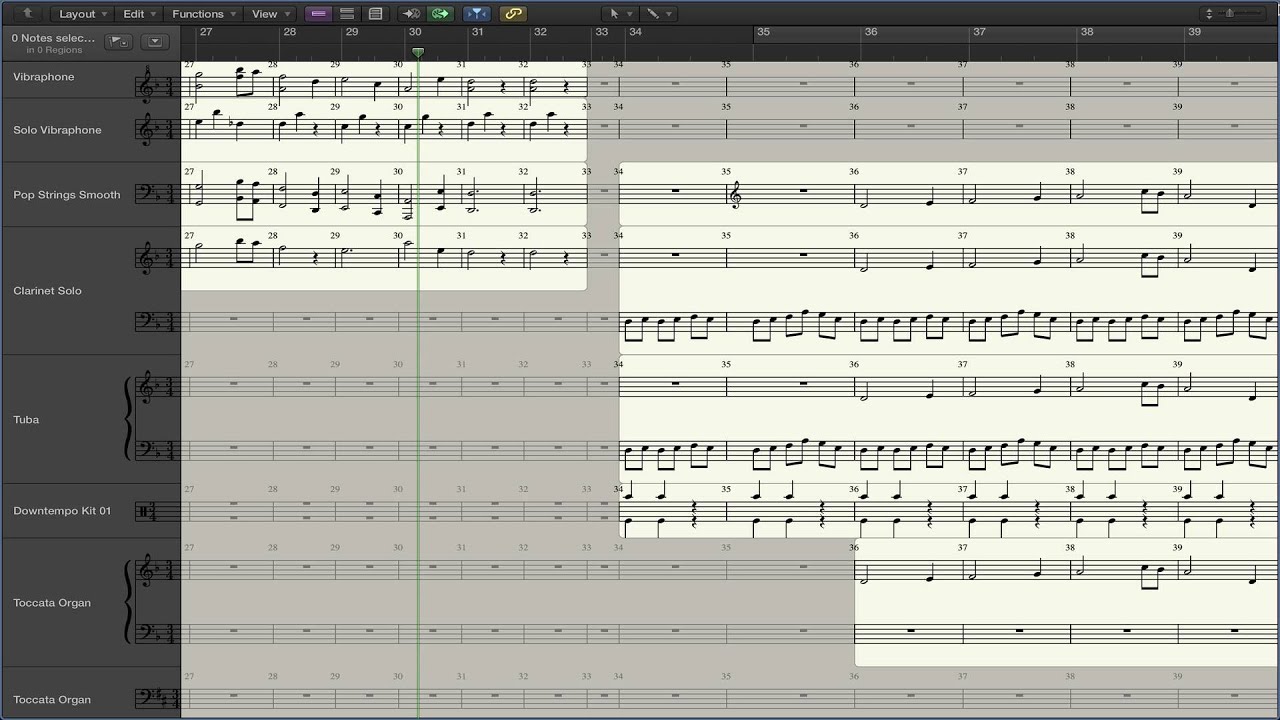This screenshot has width=1280, height=720.
Task: Click the up-arrow hierarchy button
Action: tap(27, 13)
